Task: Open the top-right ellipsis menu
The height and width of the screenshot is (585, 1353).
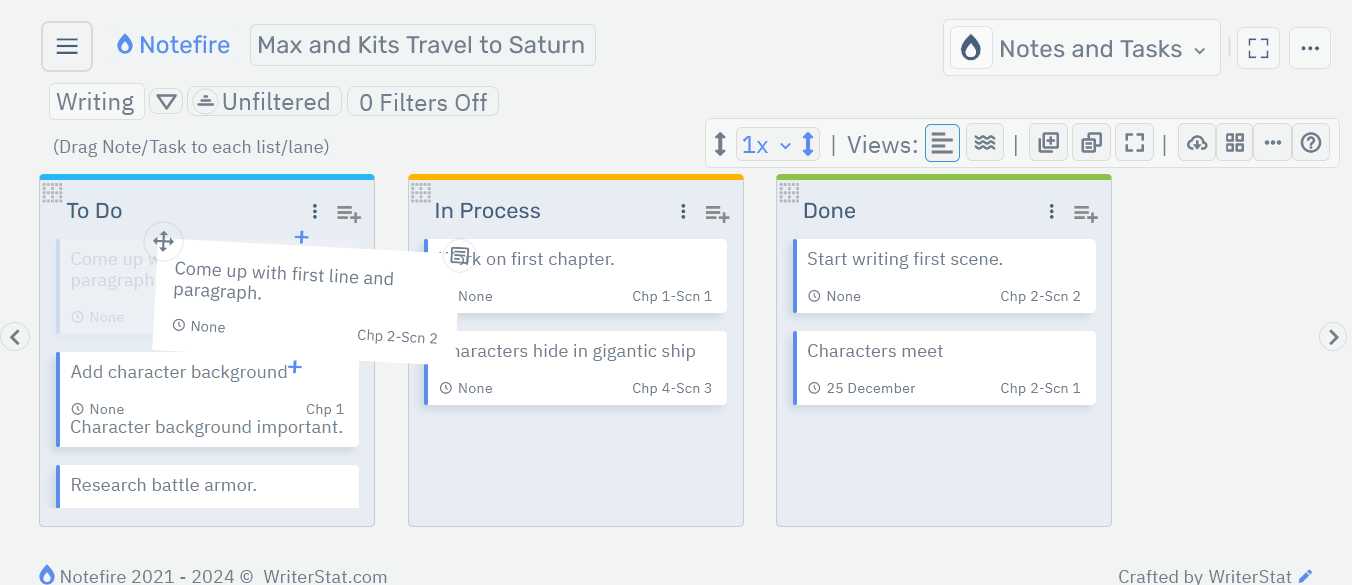Action: point(1310,47)
